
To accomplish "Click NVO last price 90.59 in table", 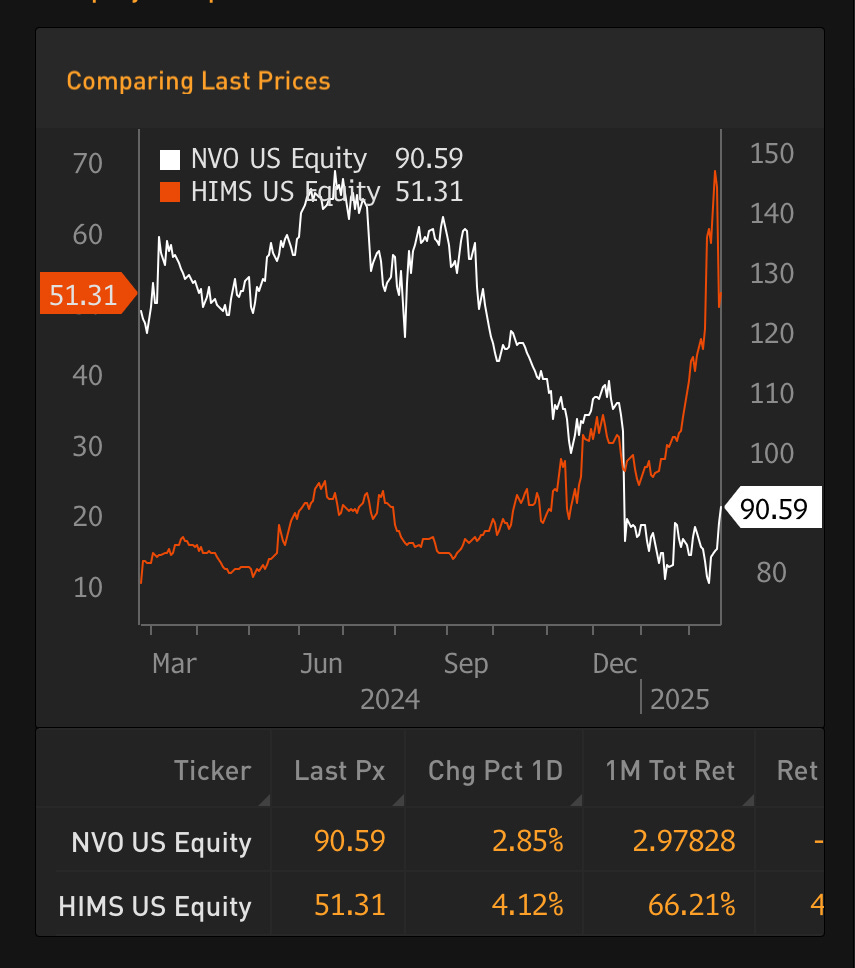I will [349, 841].
